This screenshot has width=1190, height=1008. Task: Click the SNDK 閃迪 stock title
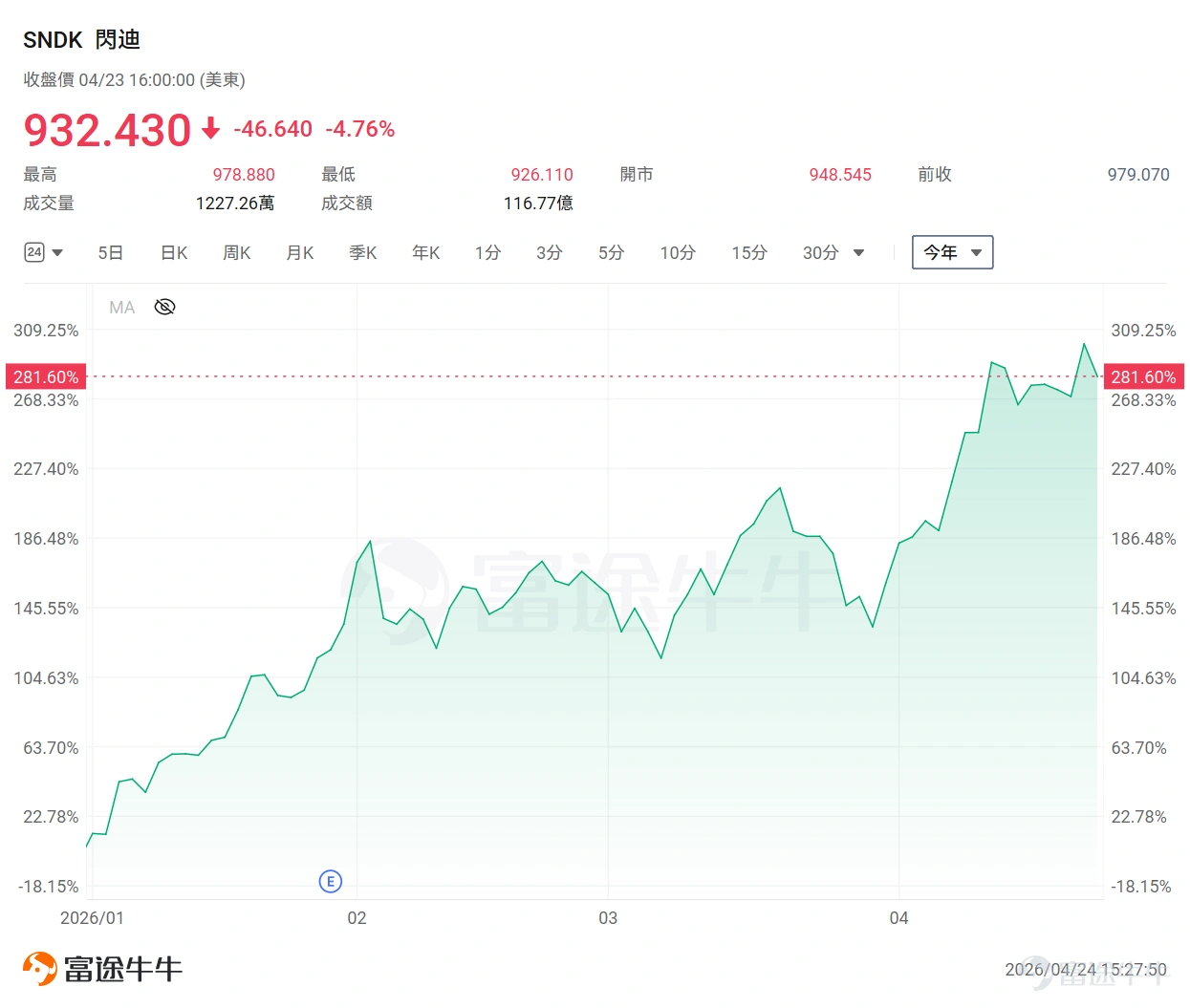81,39
